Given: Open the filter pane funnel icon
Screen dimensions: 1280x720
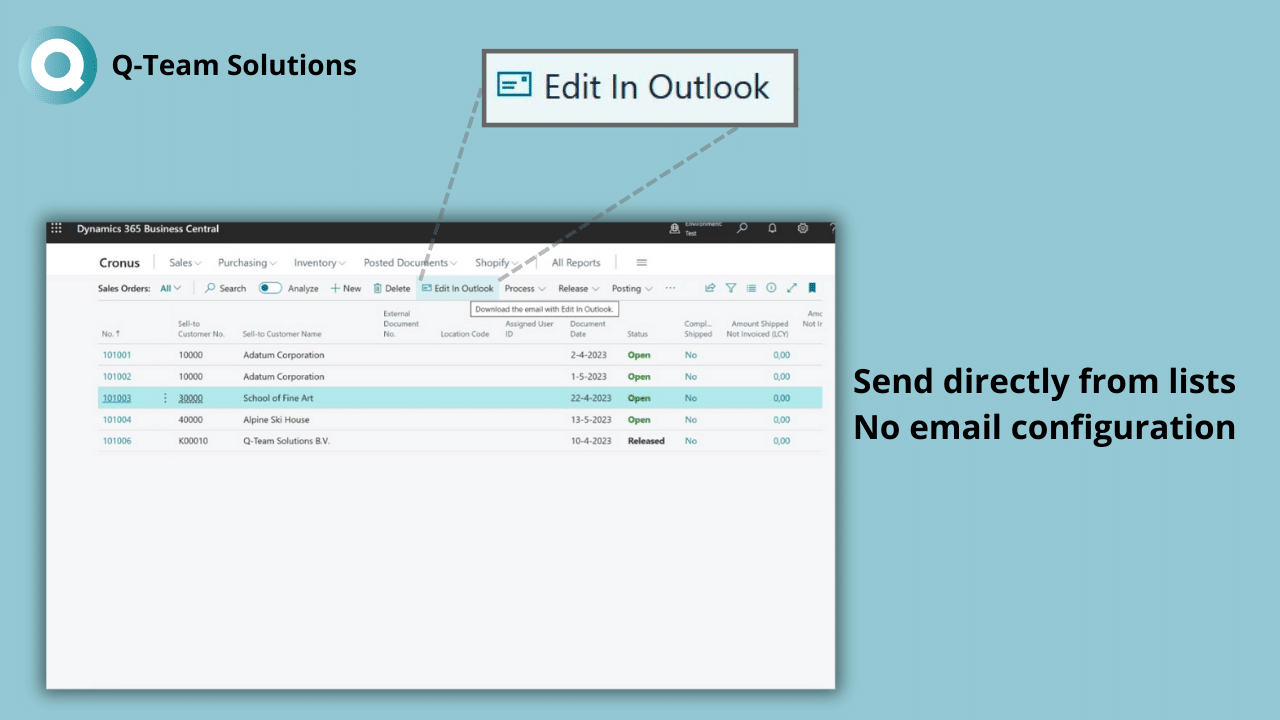Looking at the screenshot, I should 731,288.
